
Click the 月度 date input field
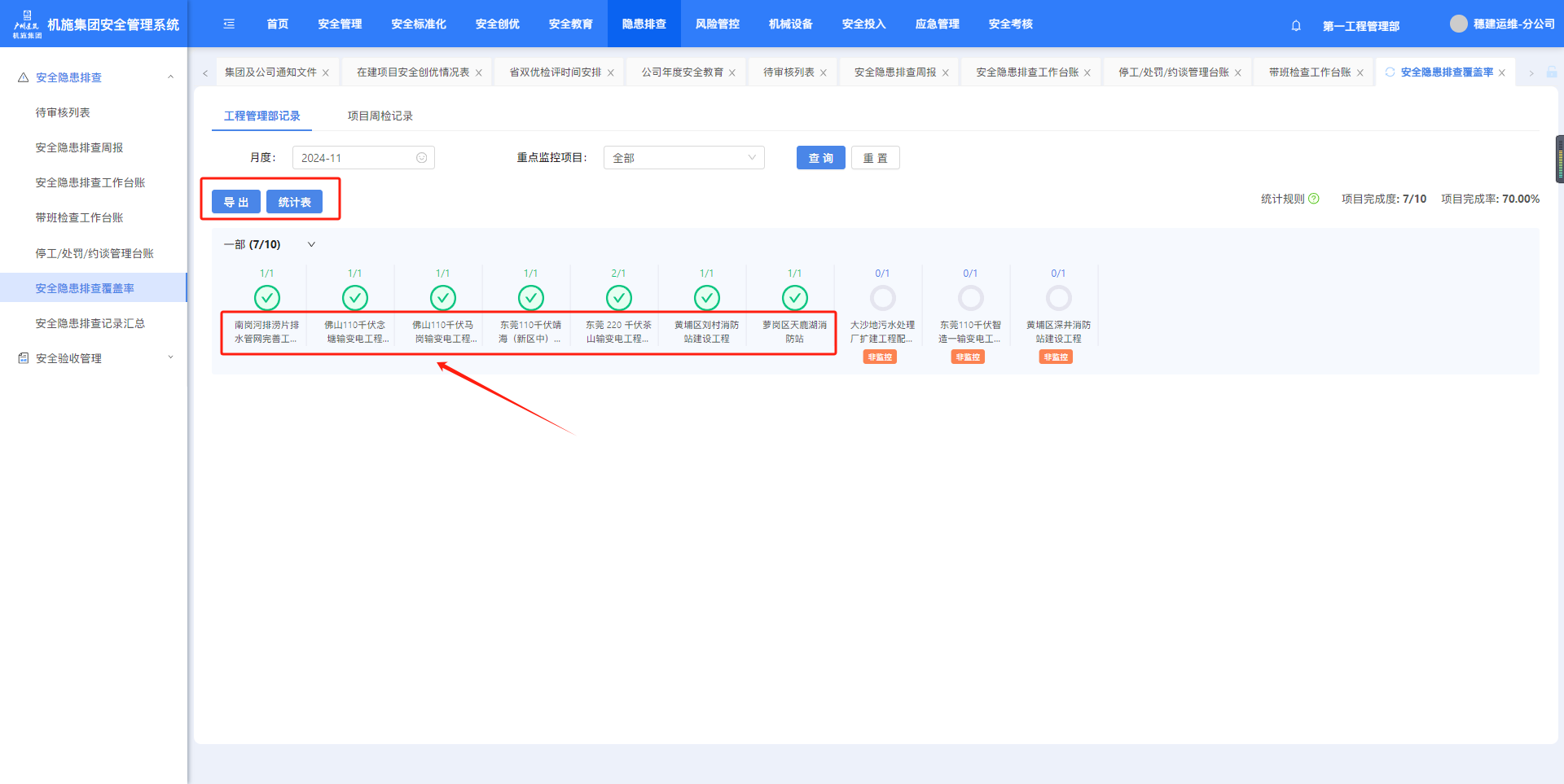pos(355,158)
